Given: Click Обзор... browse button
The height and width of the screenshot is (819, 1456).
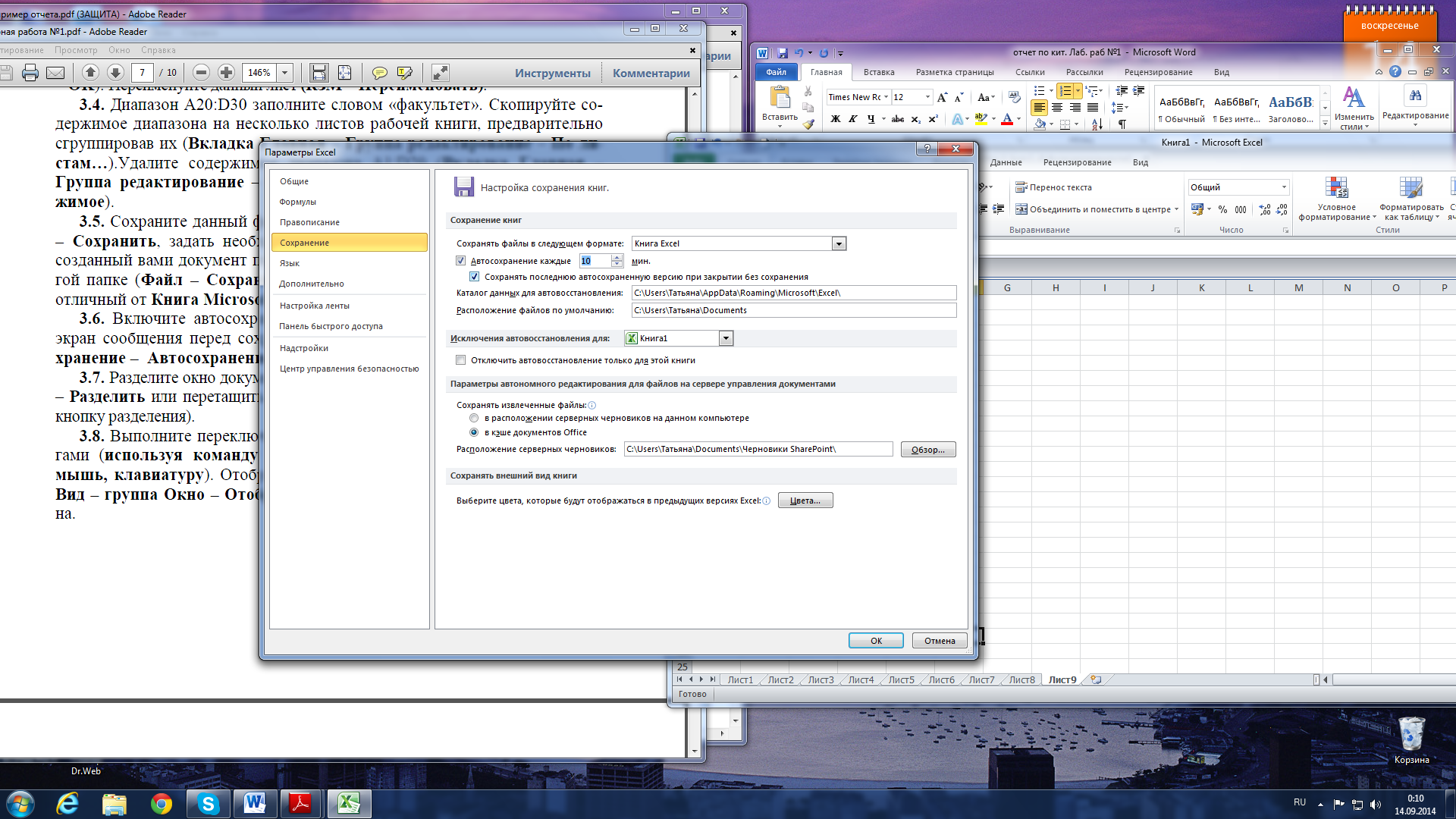Looking at the screenshot, I should click(928, 450).
